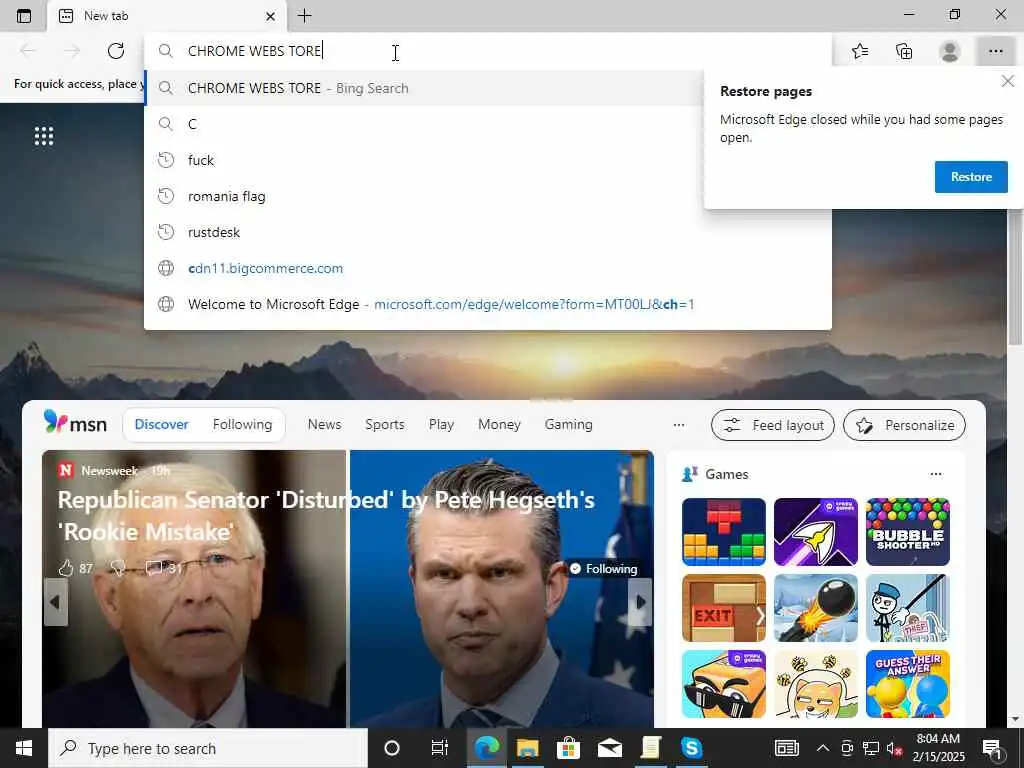Launch the sunglasses cube game thumbnail
Screen dimensions: 1024x768
coord(724,684)
